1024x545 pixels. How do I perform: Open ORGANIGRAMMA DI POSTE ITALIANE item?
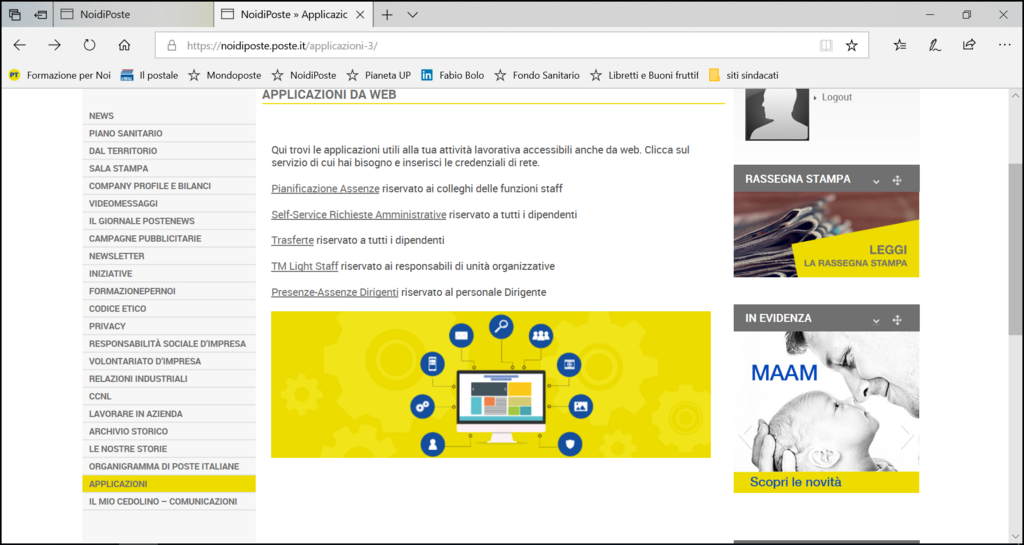click(x=168, y=467)
